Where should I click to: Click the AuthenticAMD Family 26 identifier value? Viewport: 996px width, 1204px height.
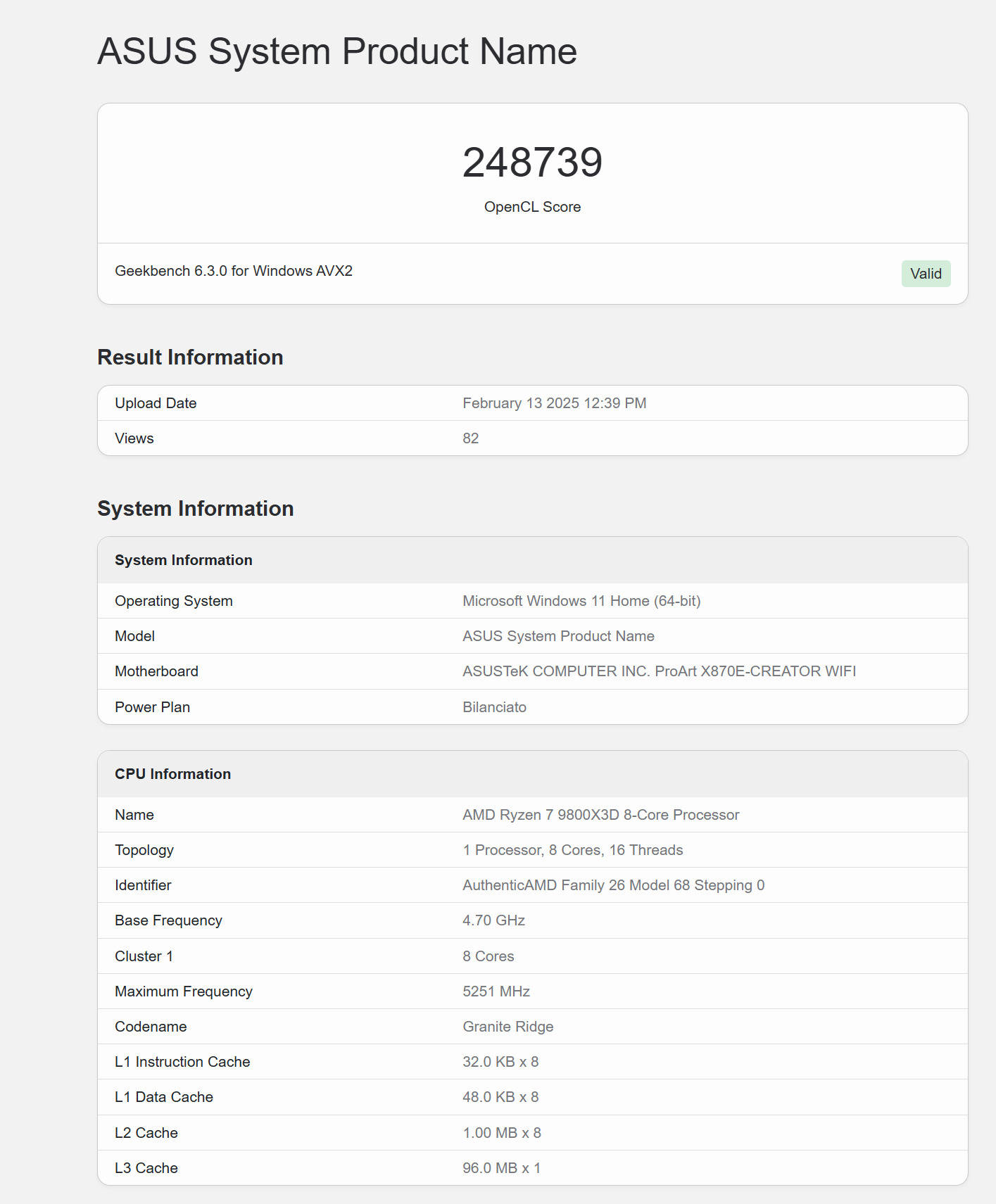click(x=613, y=885)
